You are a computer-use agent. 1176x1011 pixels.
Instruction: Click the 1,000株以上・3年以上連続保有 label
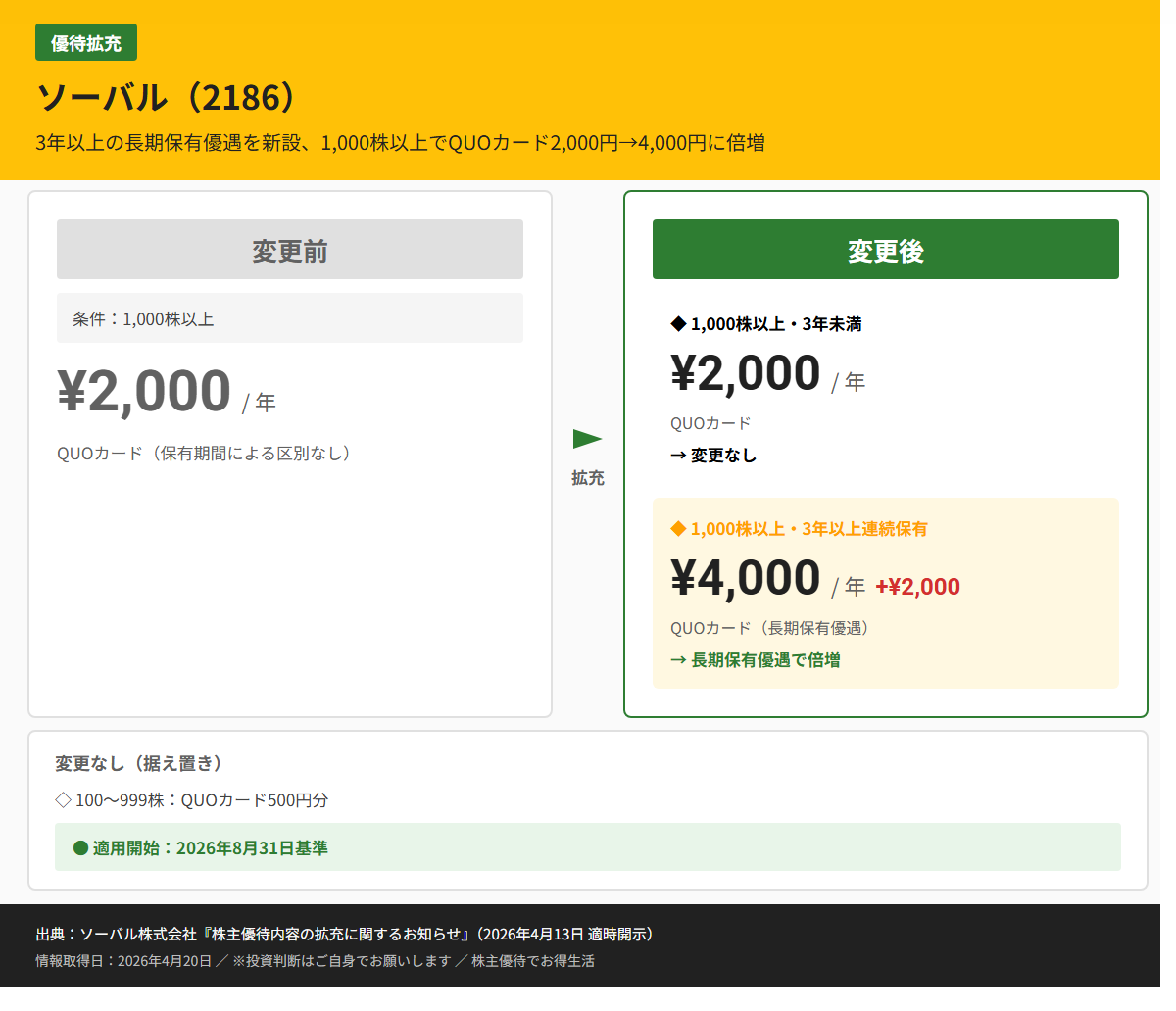tap(808, 529)
